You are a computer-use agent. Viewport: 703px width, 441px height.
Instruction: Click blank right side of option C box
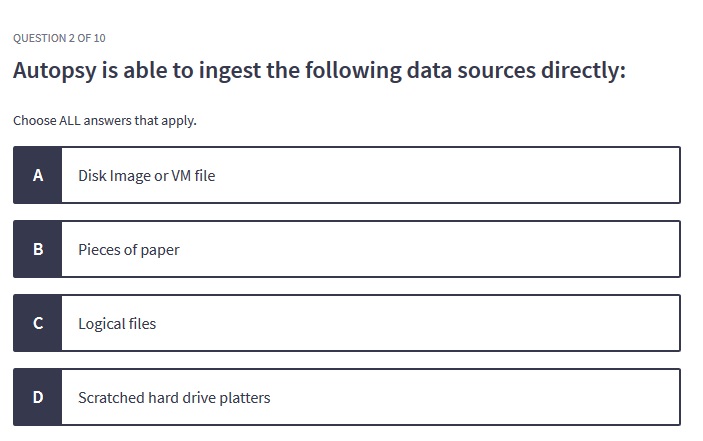click(520, 323)
